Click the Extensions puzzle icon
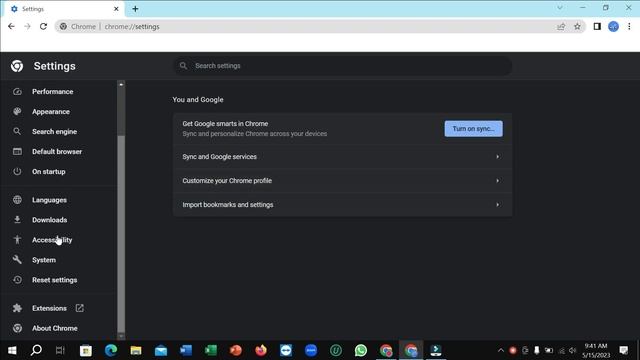The width and height of the screenshot is (640, 360). [x=17, y=308]
